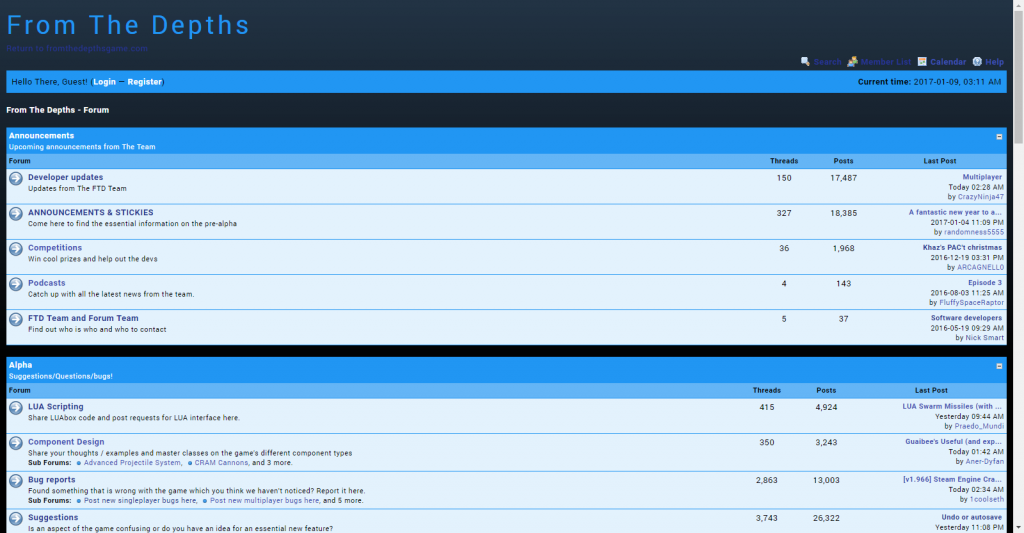The image size is (1024, 533).
Task: Click the status icon beside ANNOUNCEMENTS & STICKIES
Action: (x=16, y=213)
